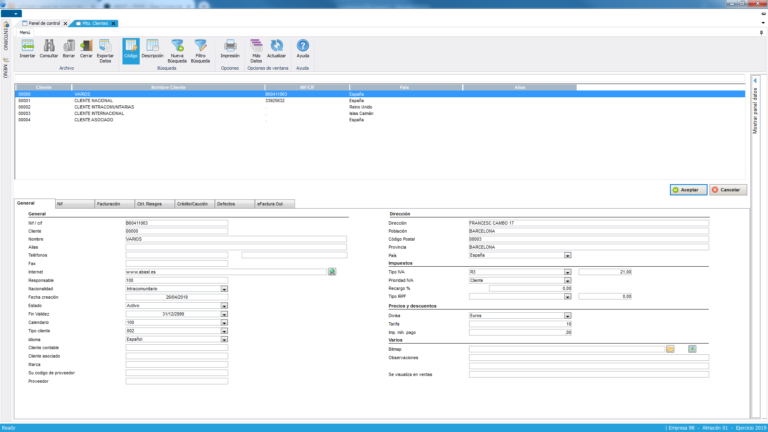Expand the Nacionalidad dropdown

pyautogui.click(x=224, y=289)
